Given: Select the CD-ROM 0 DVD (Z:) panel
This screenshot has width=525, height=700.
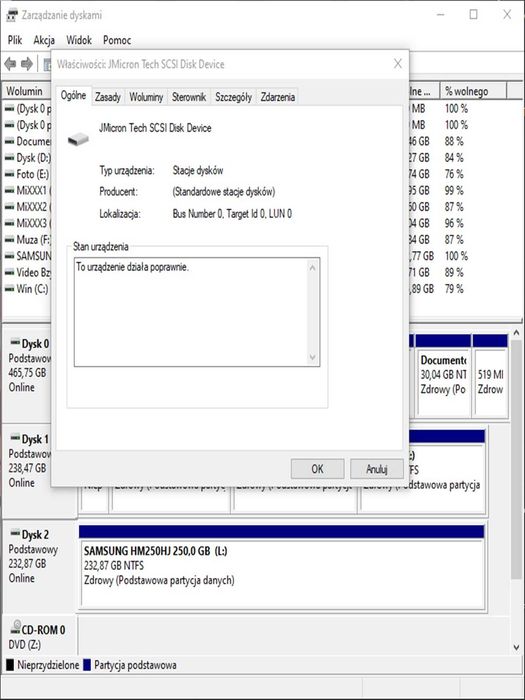Looking at the screenshot, I should coord(39,636).
